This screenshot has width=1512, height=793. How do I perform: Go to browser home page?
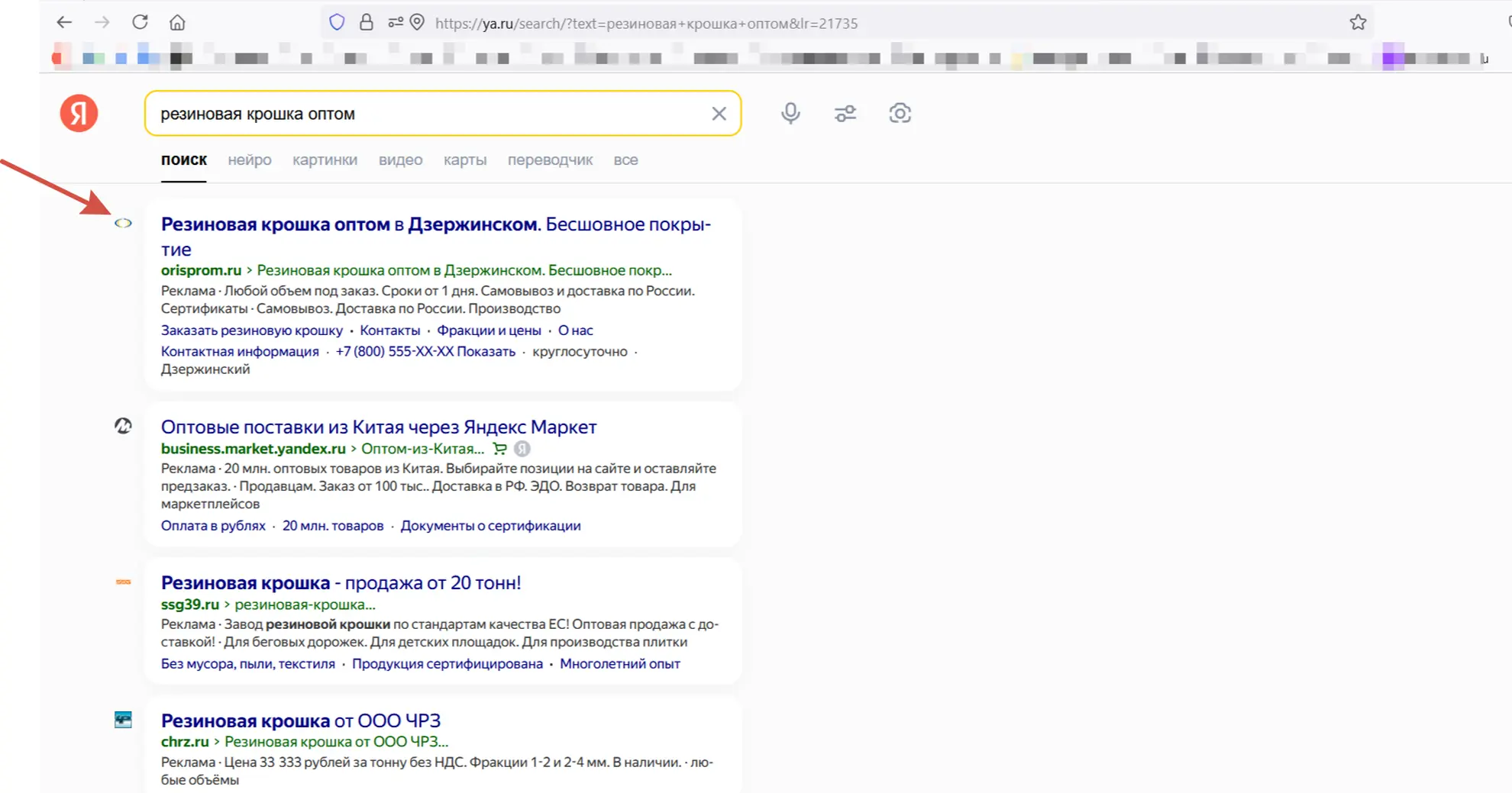click(177, 22)
